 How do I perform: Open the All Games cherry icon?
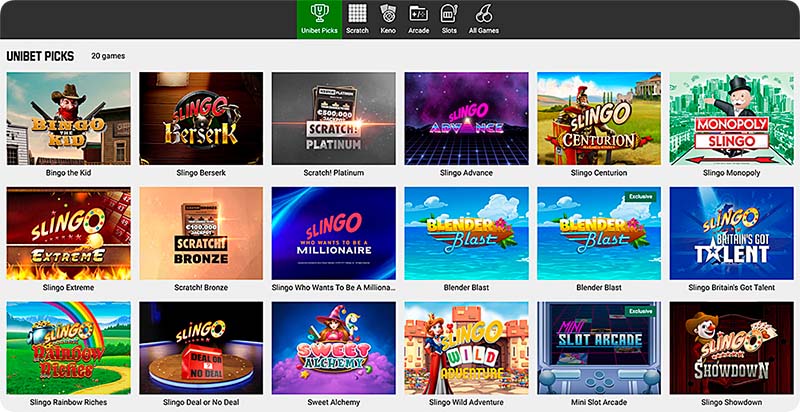[484, 13]
